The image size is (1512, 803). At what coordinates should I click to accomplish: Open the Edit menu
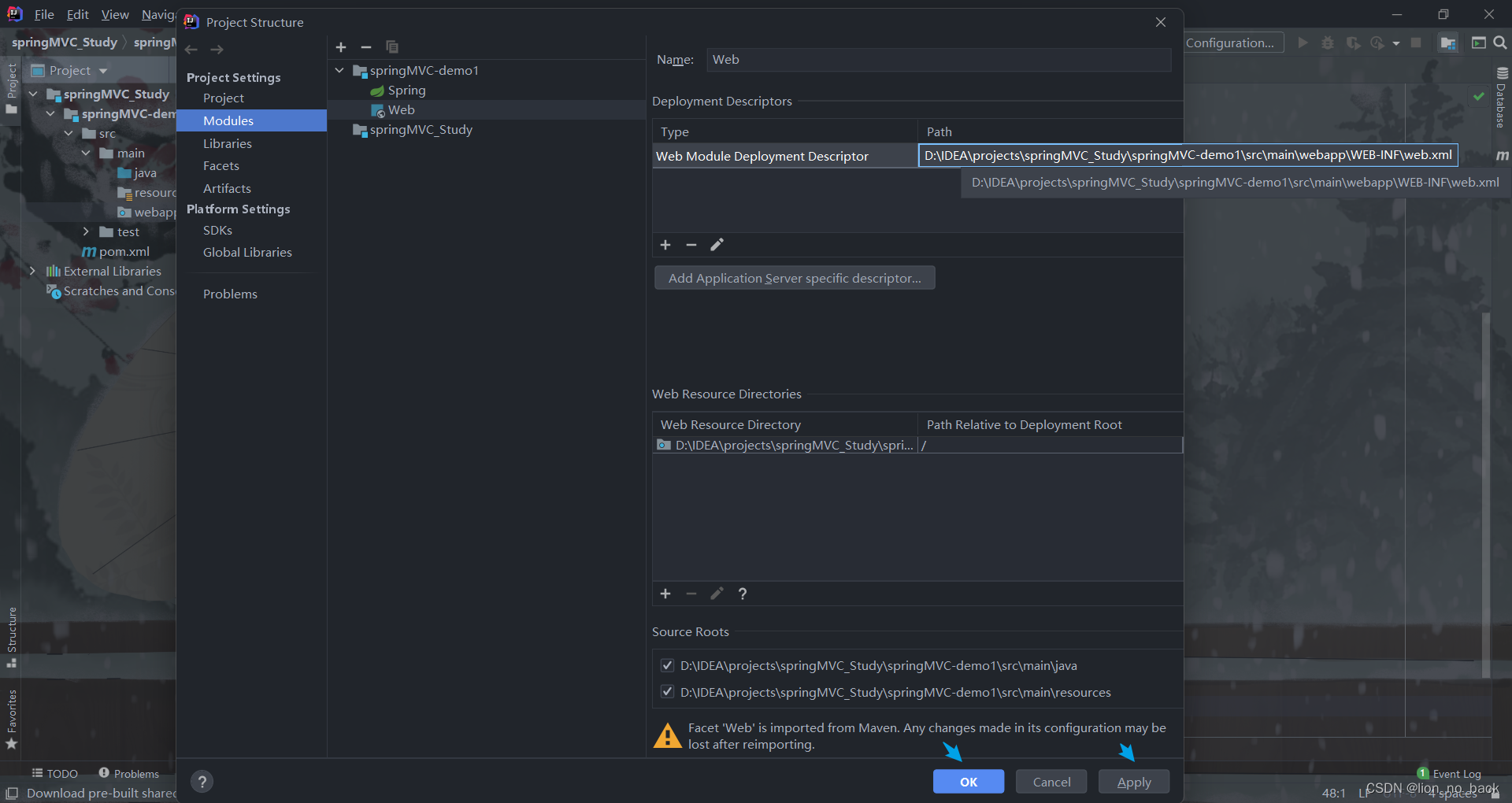pyautogui.click(x=77, y=14)
